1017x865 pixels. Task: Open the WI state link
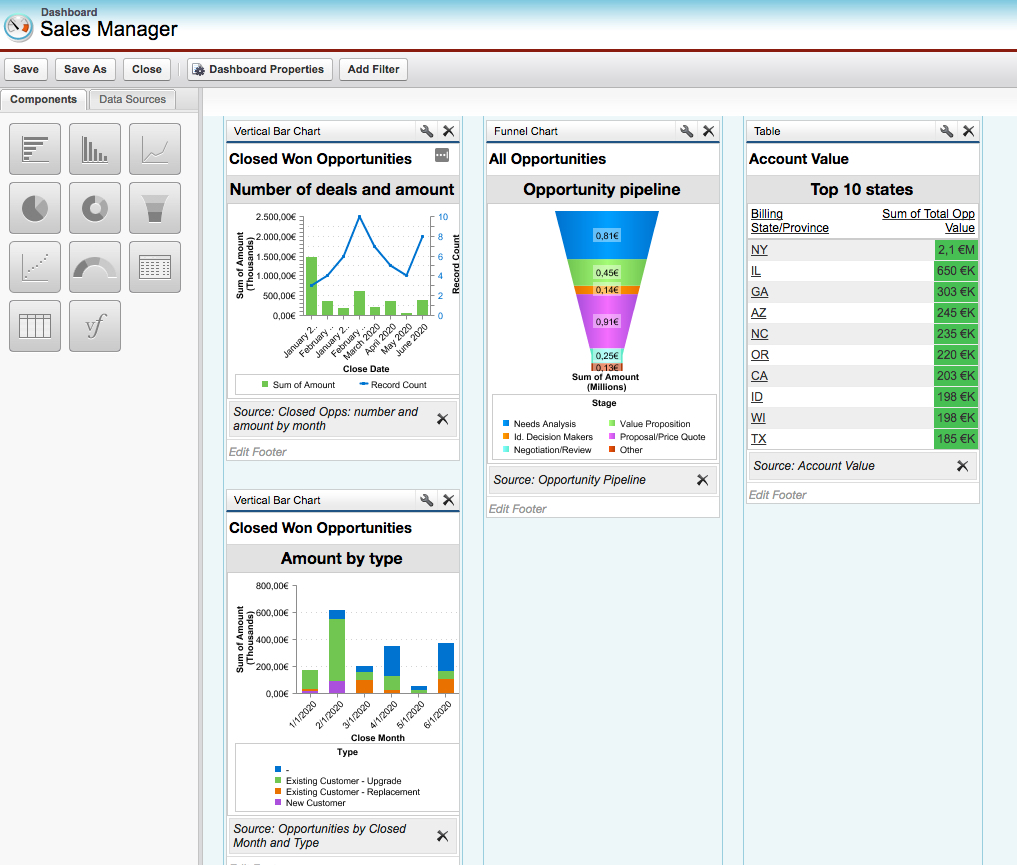[758, 418]
